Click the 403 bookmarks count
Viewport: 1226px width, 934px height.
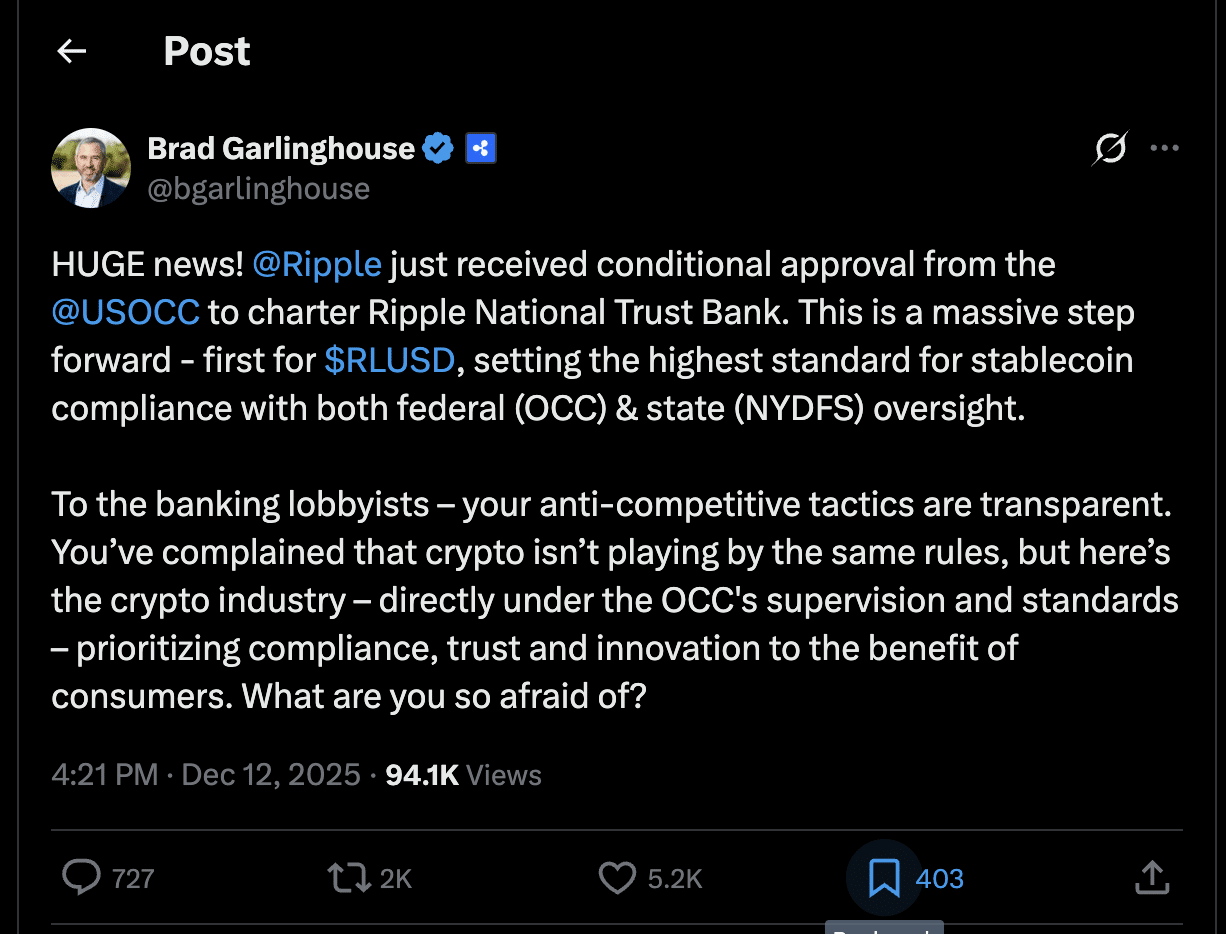click(x=939, y=879)
